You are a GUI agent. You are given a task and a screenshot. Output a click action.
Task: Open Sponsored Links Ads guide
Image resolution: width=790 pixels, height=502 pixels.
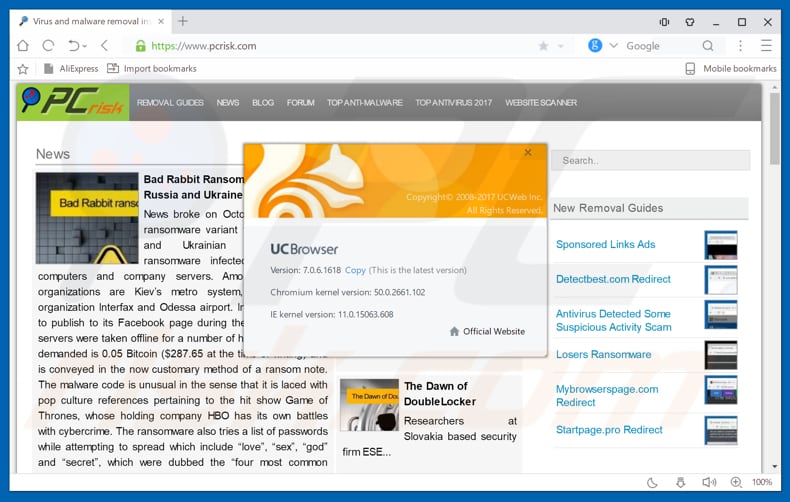pyautogui.click(x=606, y=244)
